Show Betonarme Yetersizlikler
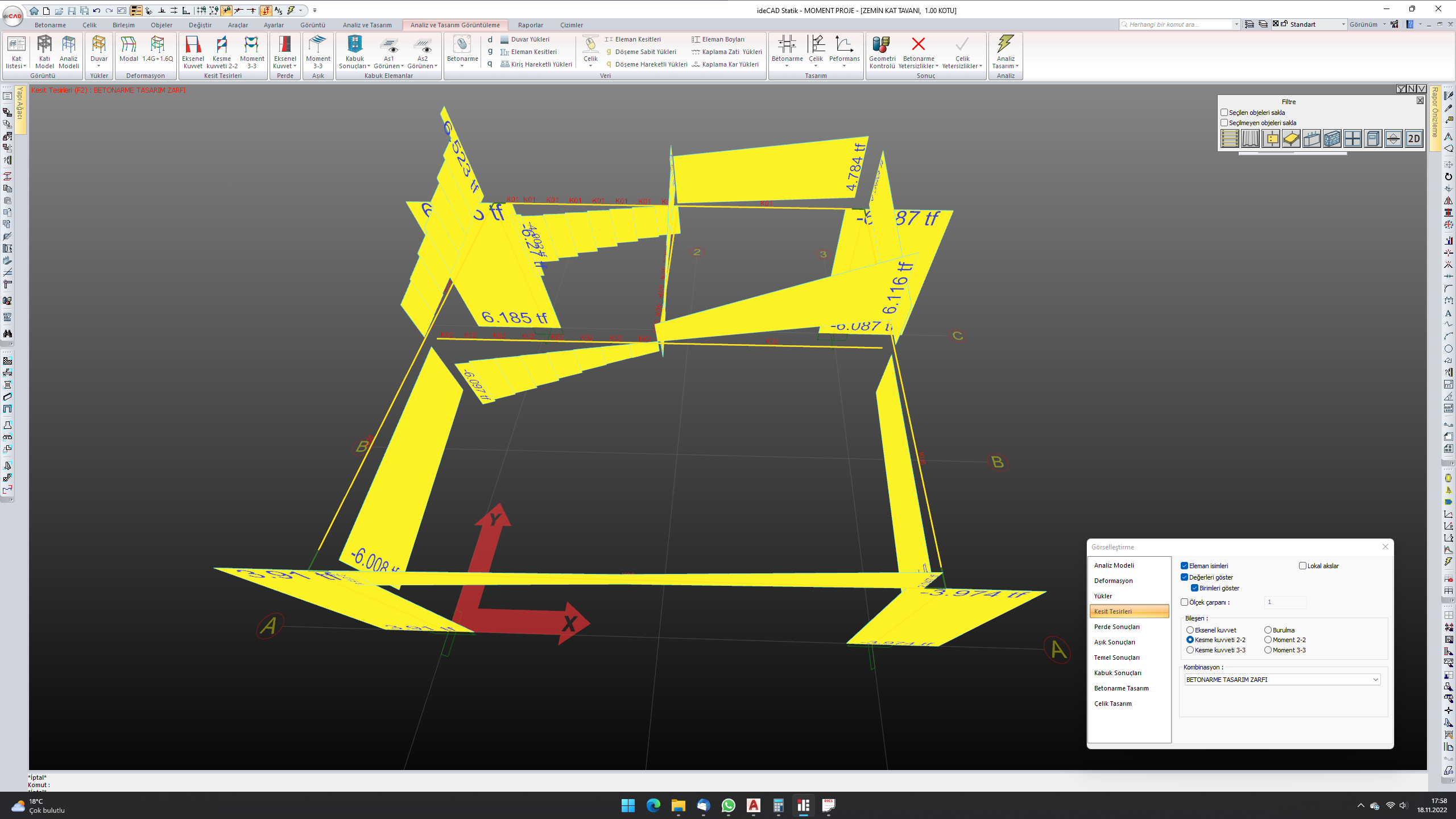Viewport: 1456px width, 819px height. [x=919, y=52]
